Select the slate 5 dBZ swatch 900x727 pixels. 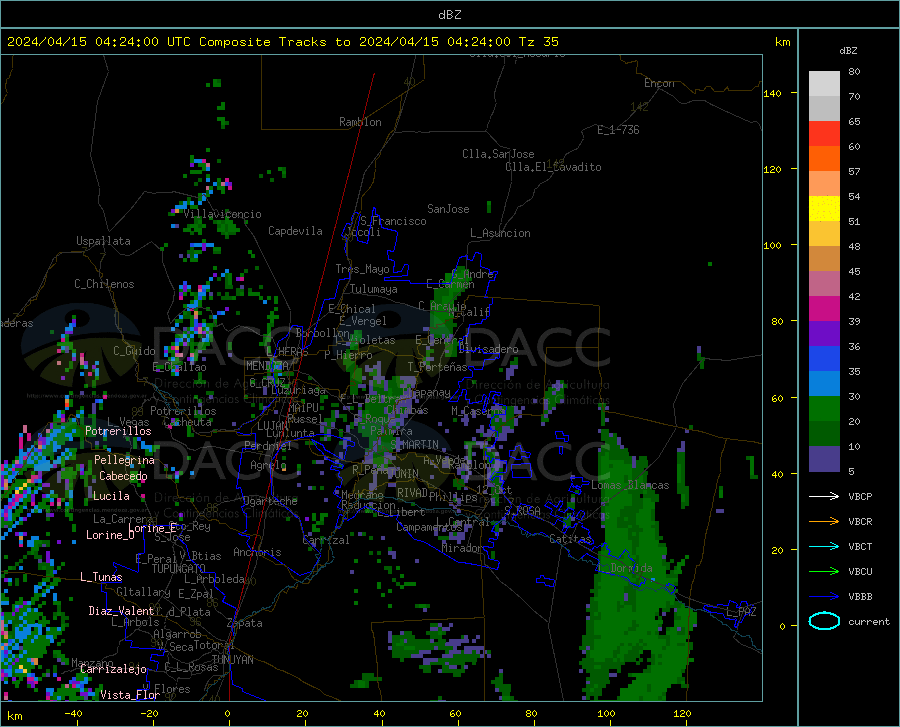point(824,458)
